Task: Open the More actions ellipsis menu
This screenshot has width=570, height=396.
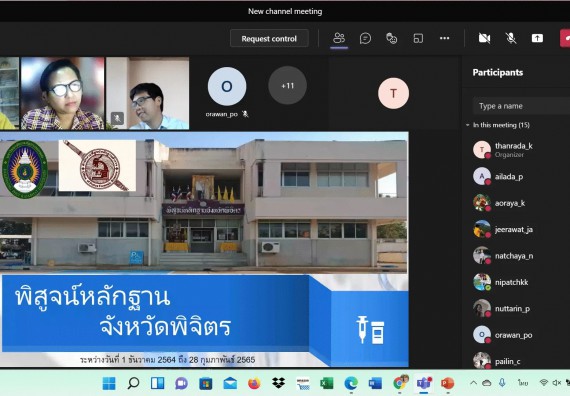Action: [x=444, y=38]
